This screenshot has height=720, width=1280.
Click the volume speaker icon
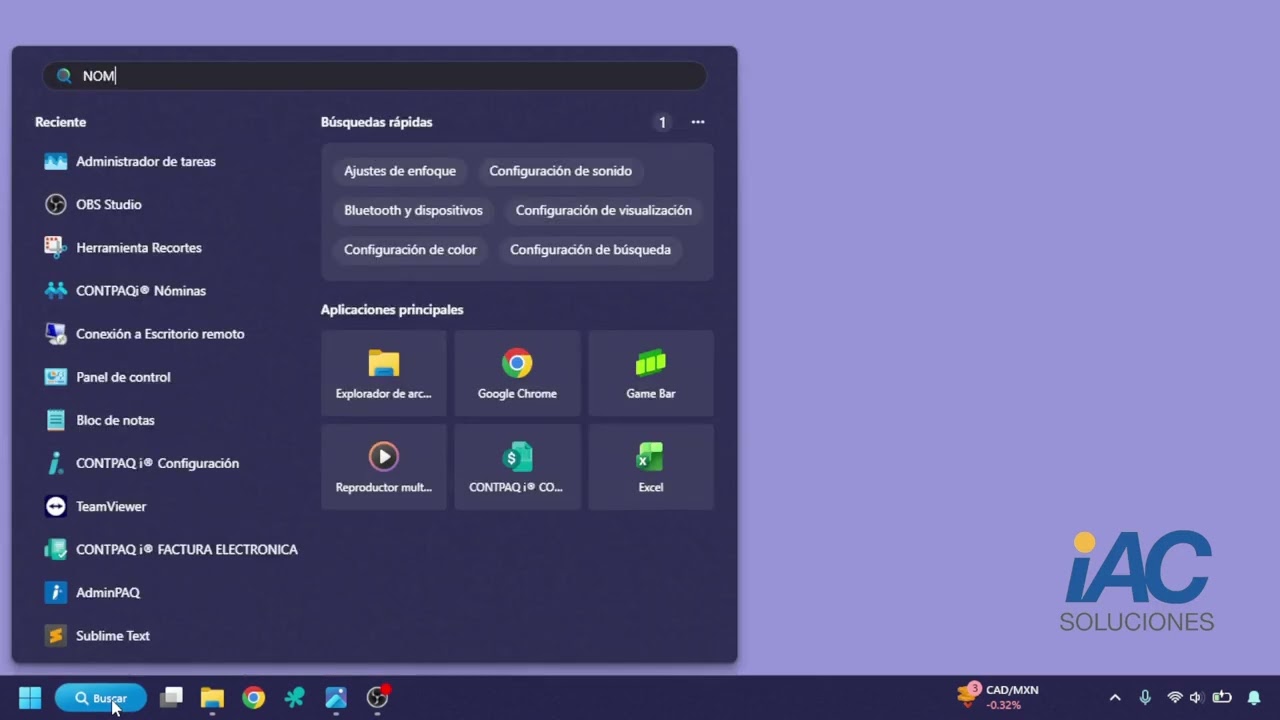(x=1196, y=698)
